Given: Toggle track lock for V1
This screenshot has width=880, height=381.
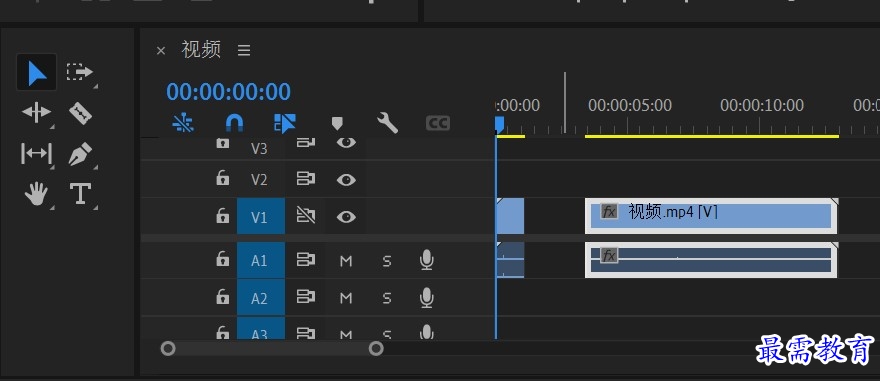Looking at the screenshot, I should pos(223,216).
